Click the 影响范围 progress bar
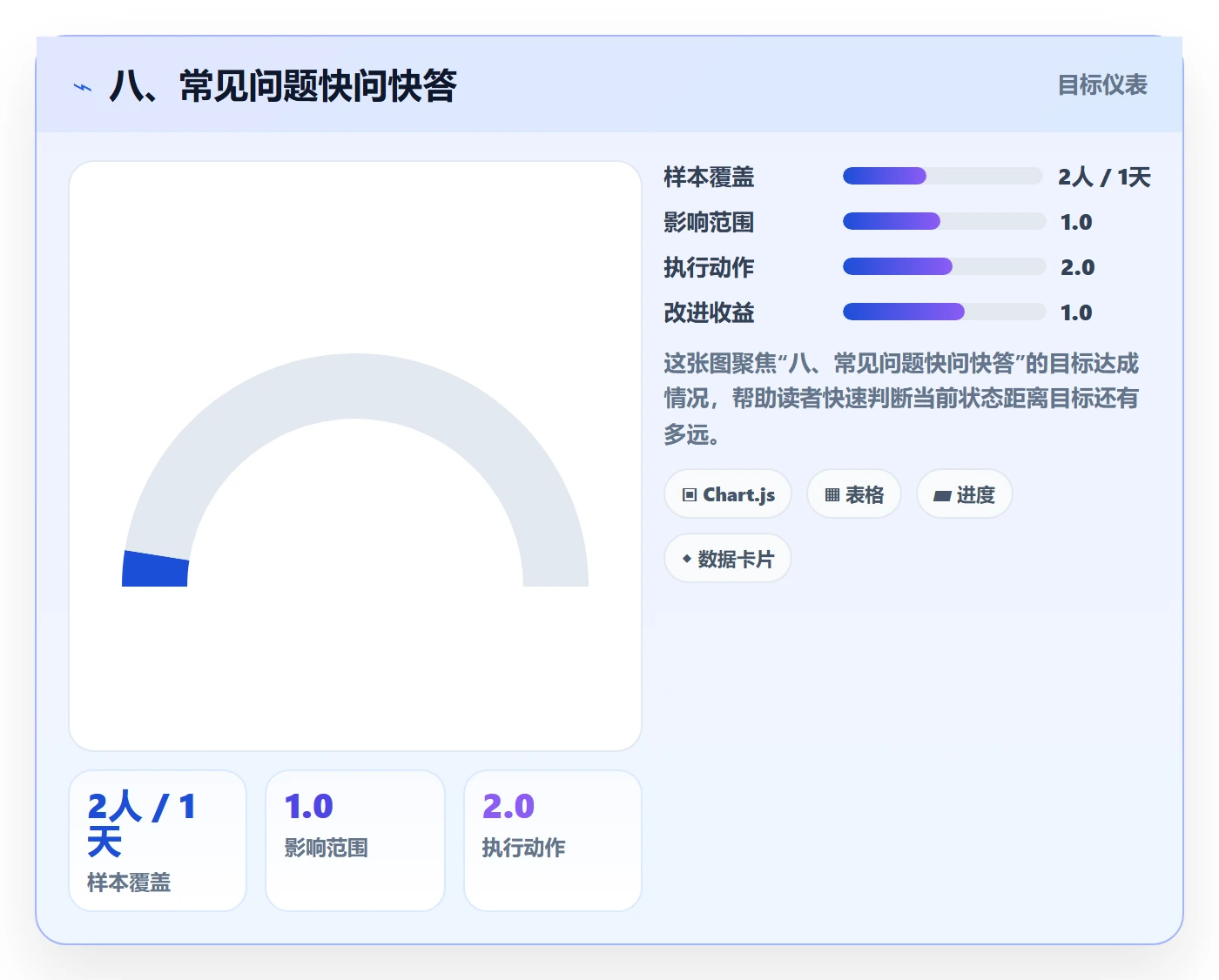This screenshot has width=1219, height=980. (x=944, y=221)
